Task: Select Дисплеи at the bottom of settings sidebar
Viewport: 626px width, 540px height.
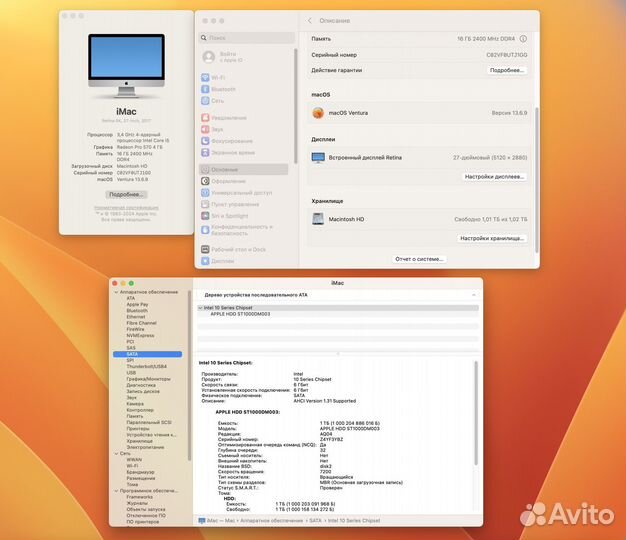Action: click(218, 261)
